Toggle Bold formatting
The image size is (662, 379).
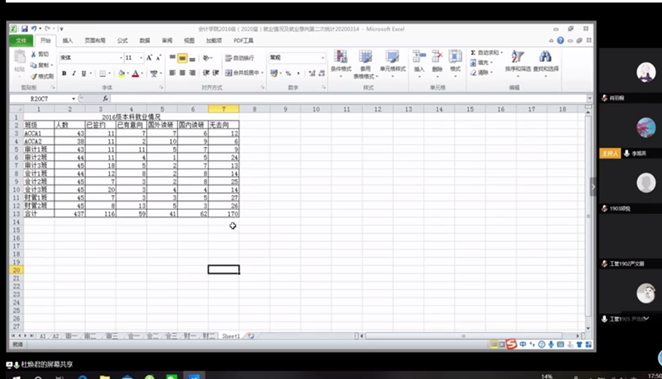click(x=64, y=73)
